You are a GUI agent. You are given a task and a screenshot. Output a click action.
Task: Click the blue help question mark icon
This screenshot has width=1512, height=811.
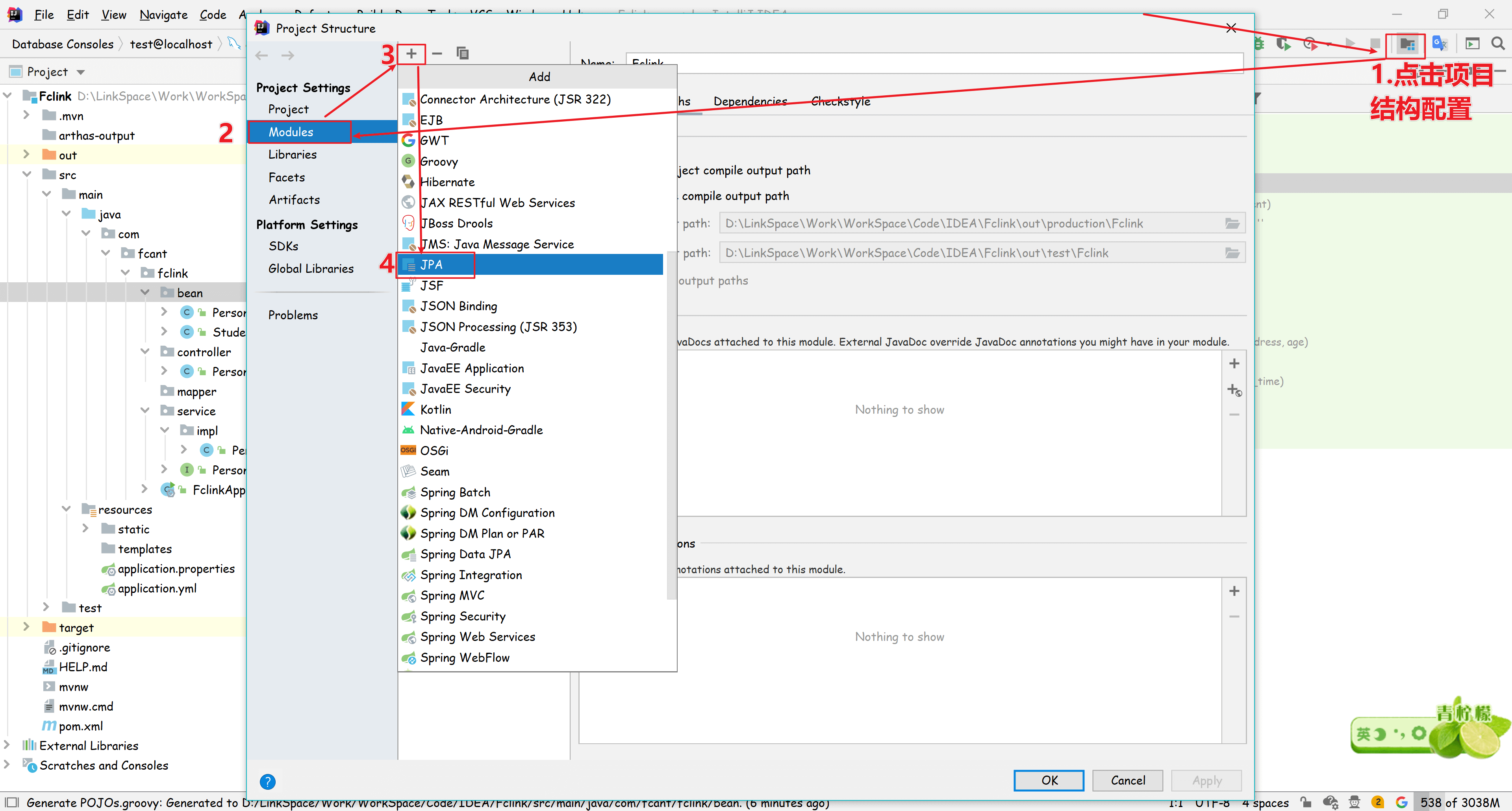point(268,781)
